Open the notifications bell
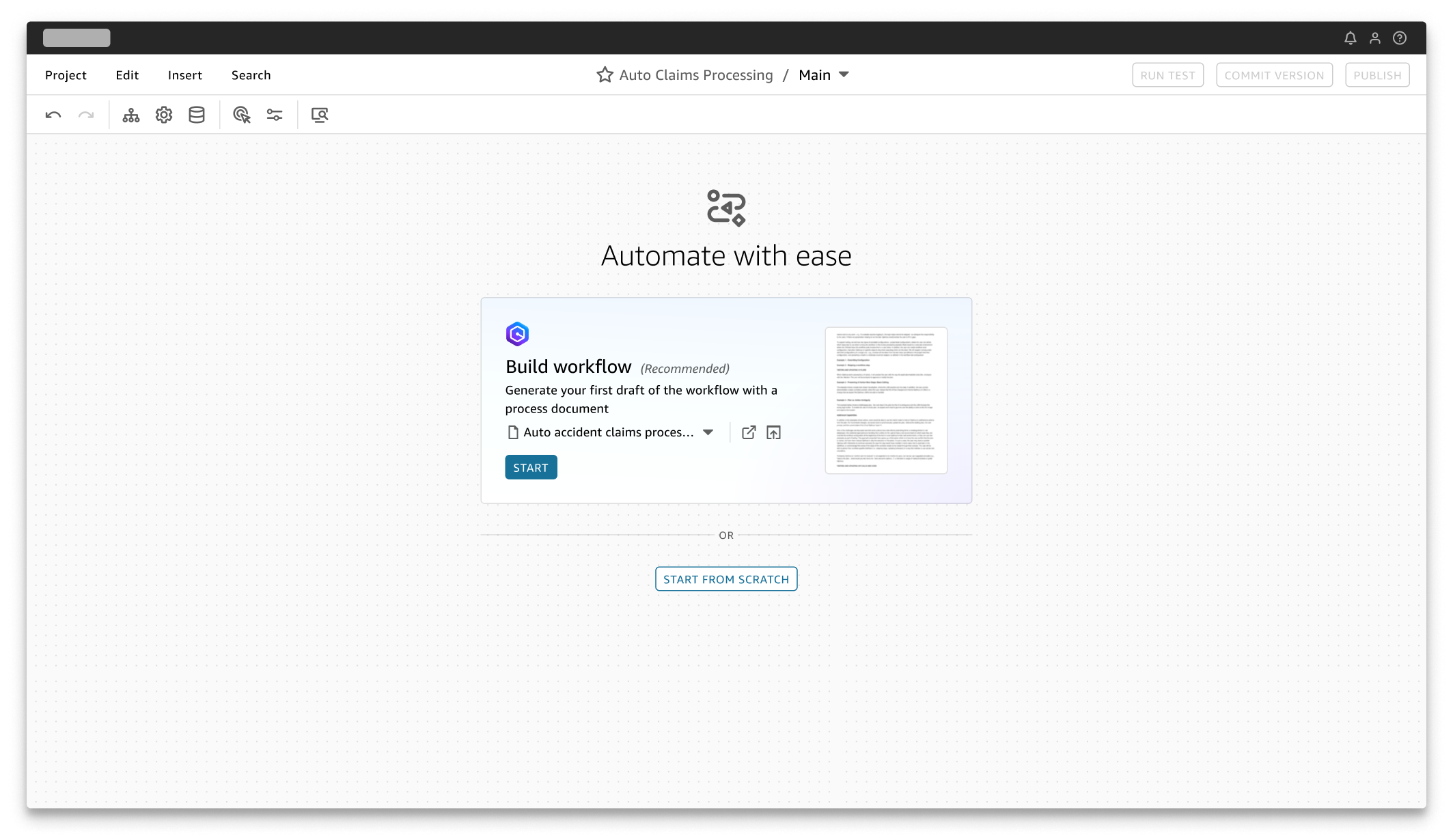 [x=1350, y=38]
